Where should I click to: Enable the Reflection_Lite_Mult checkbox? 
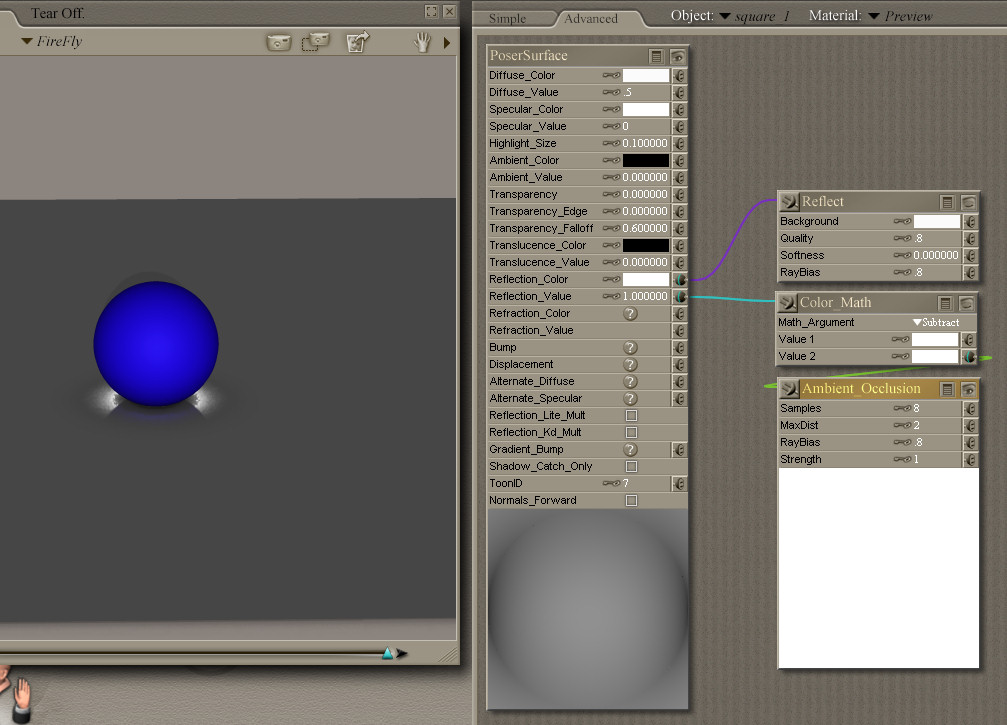(631, 416)
